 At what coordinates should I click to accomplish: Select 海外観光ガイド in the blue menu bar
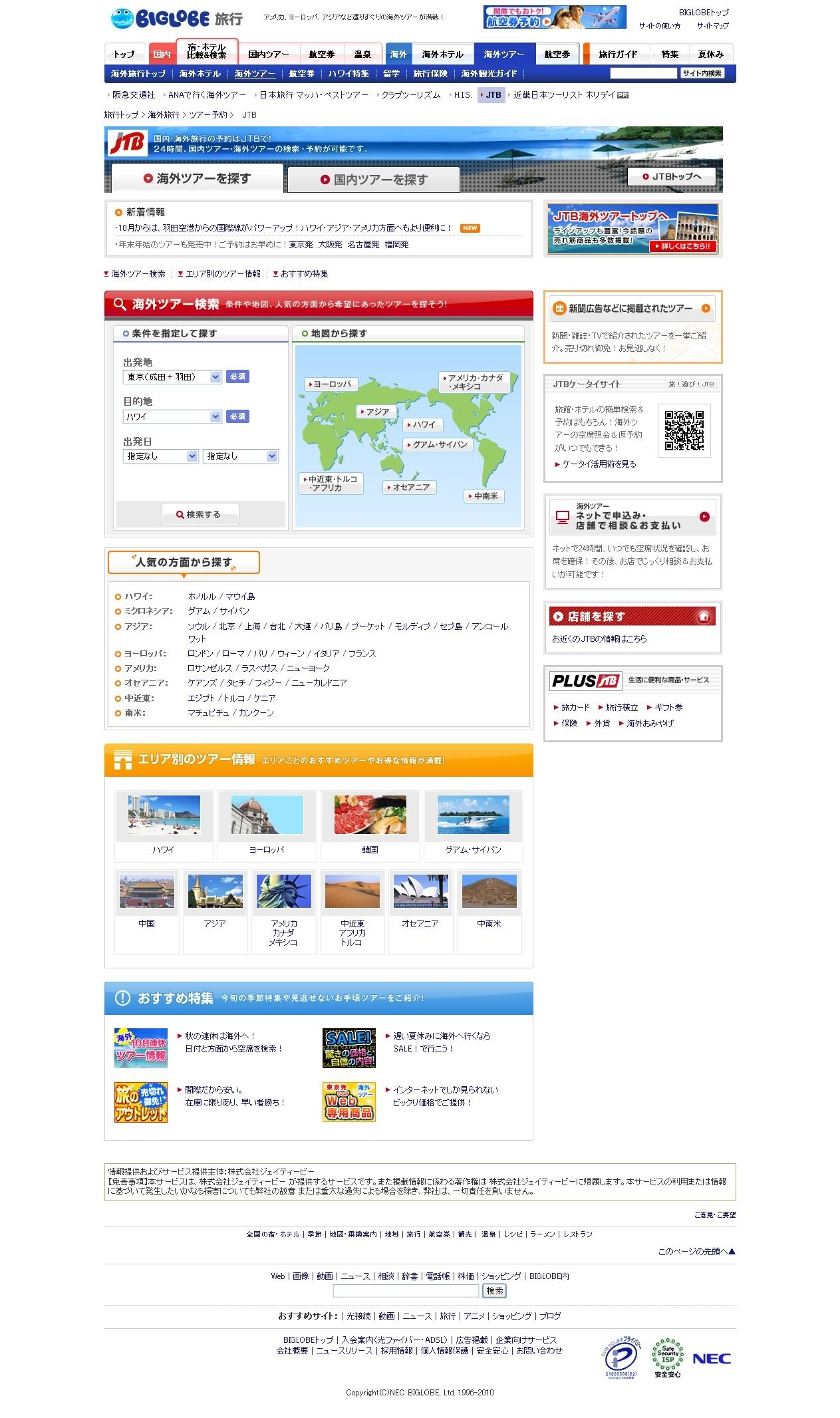pyautogui.click(x=489, y=74)
